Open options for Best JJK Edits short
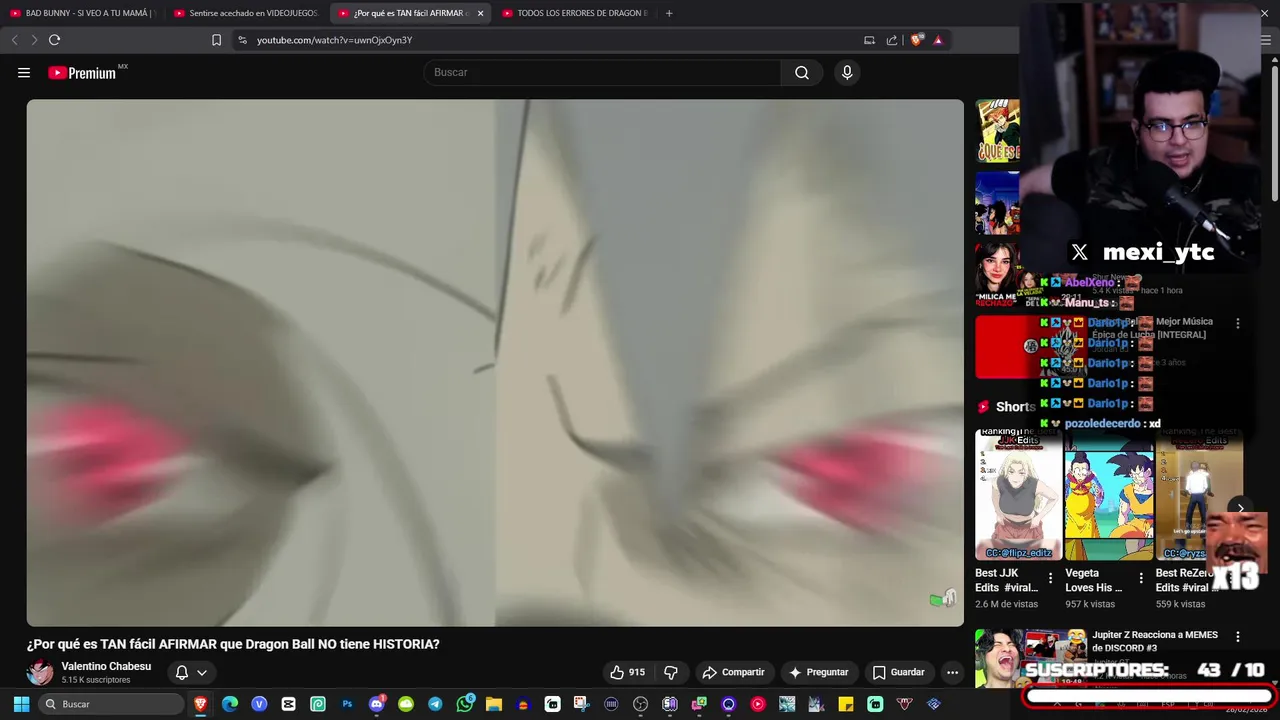The image size is (1280, 720). click(1050, 578)
